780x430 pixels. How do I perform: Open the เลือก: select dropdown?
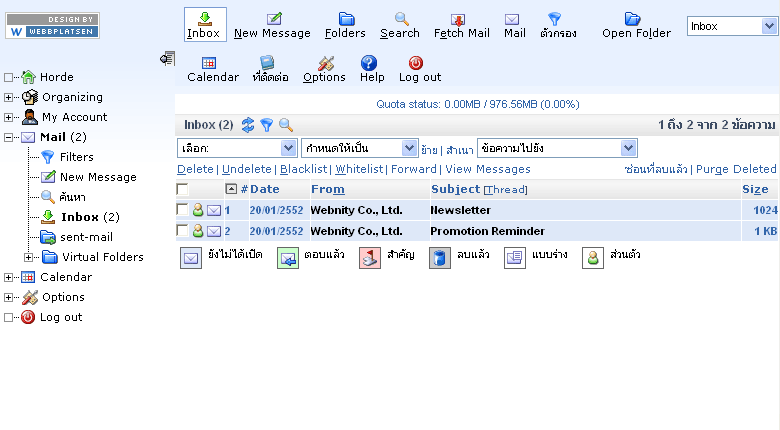237,148
